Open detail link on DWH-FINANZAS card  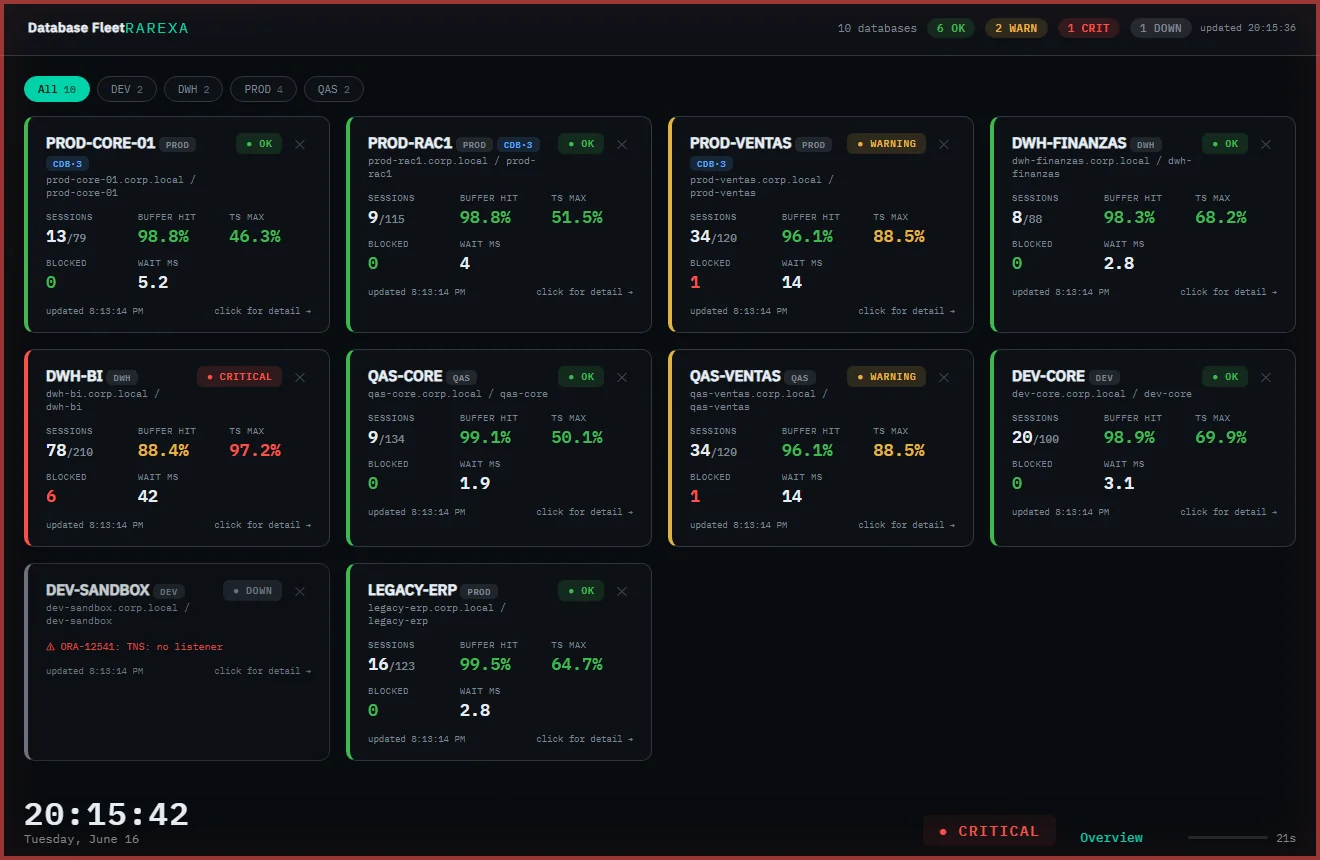1229,292
